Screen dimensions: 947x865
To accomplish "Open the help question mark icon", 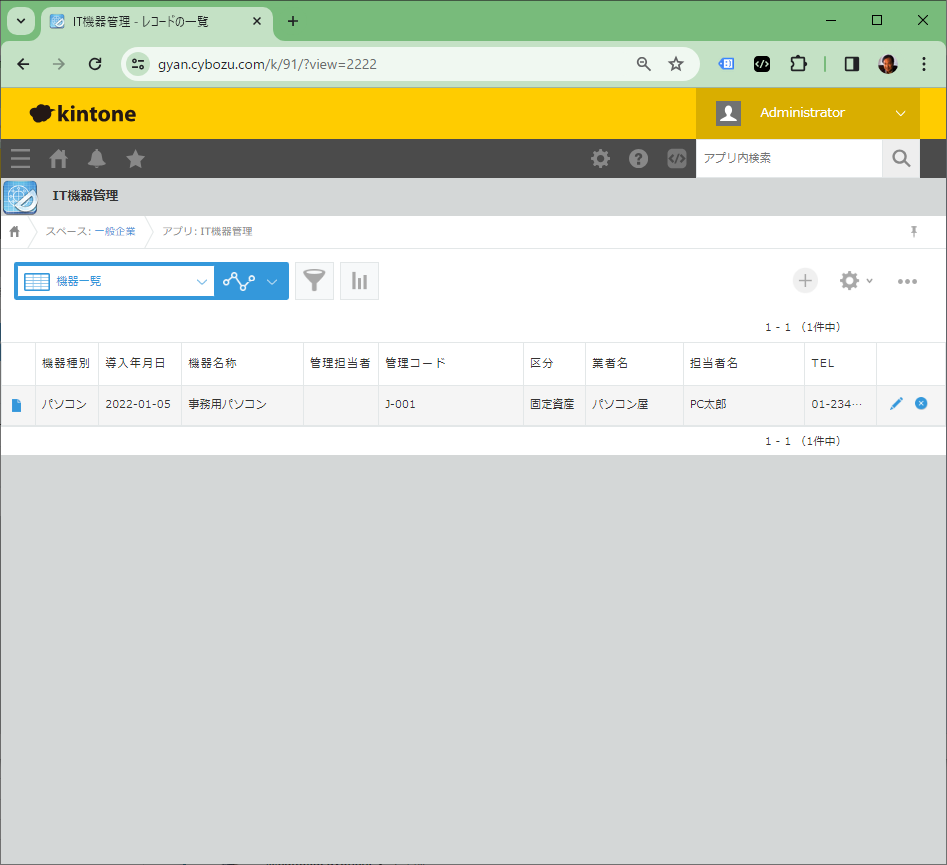I will [638, 158].
